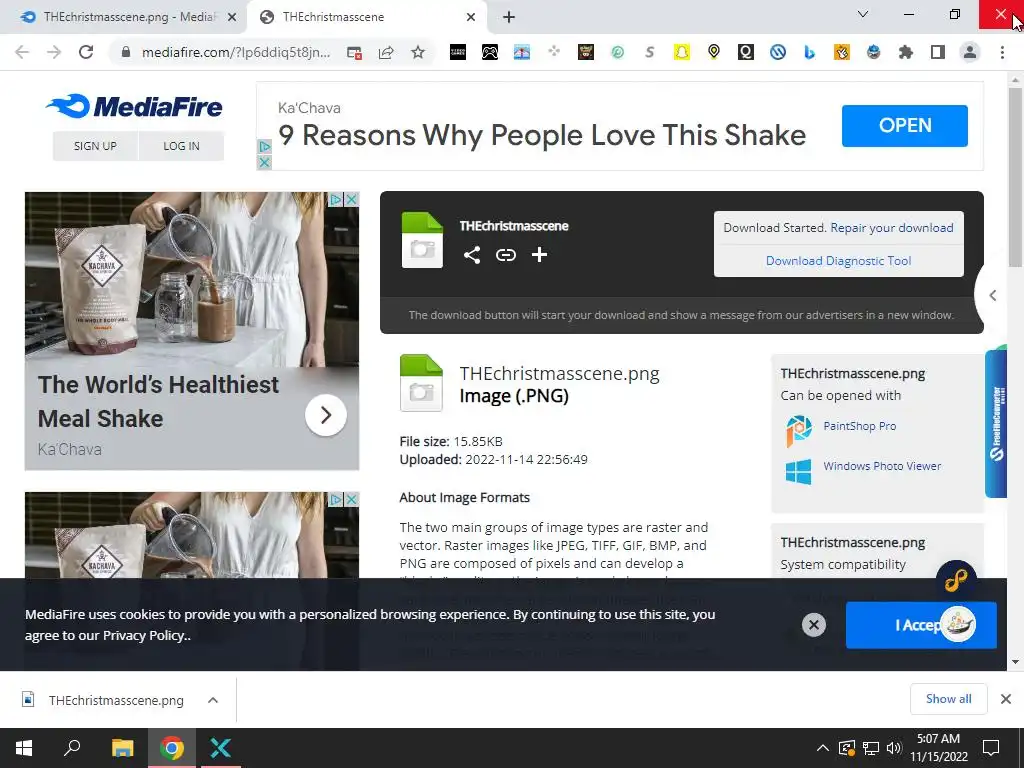
Task: Click the next arrow on Ka'Chava ad
Action: pos(325,415)
